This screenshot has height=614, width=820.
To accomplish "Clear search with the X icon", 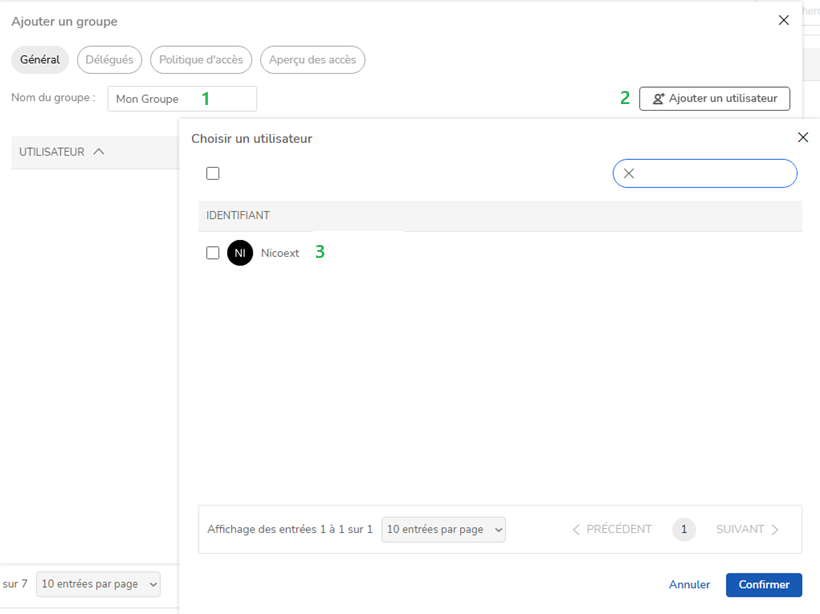I will pos(629,174).
